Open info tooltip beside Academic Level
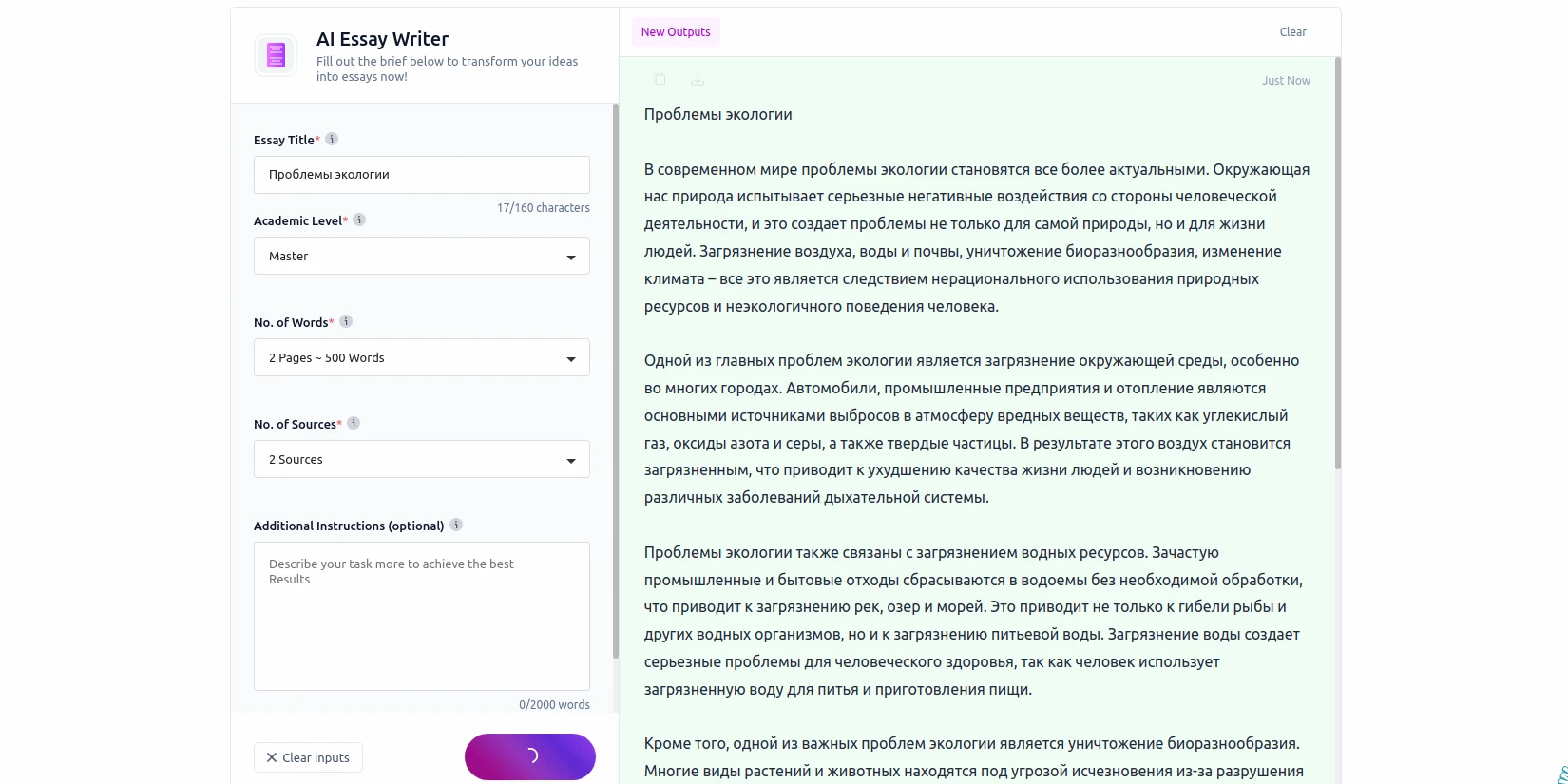 (x=359, y=220)
